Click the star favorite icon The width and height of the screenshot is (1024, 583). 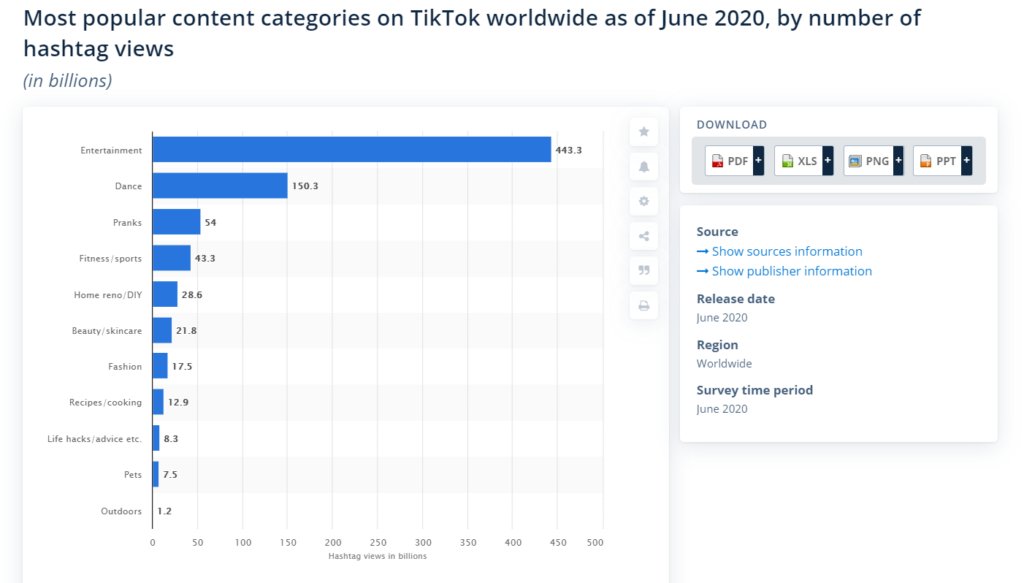coord(643,132)
